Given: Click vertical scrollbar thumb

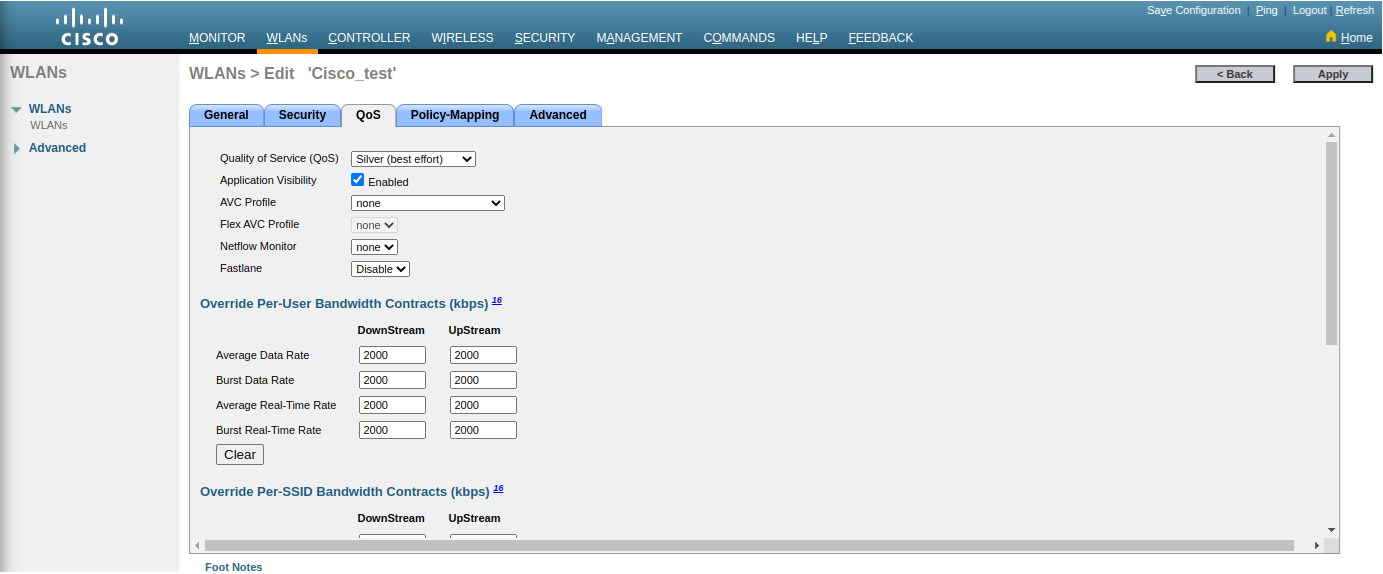Looking at the screenshot, I should pos(1331,243).
